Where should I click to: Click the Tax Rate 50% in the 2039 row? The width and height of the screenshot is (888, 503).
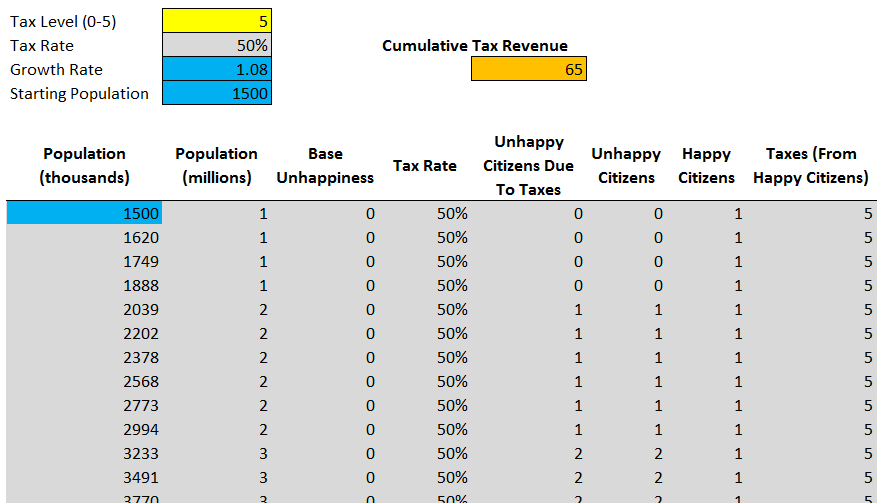[452, 309]
